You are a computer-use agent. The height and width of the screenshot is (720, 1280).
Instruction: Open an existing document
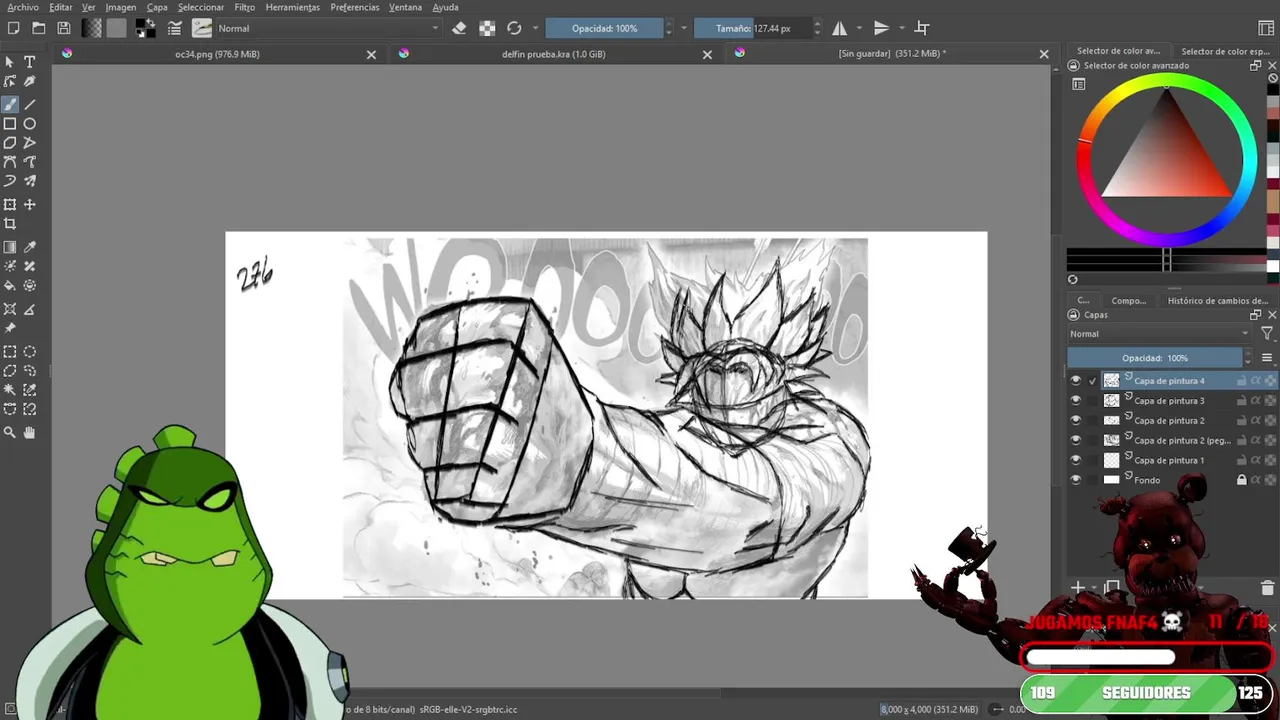coord(39,28)
